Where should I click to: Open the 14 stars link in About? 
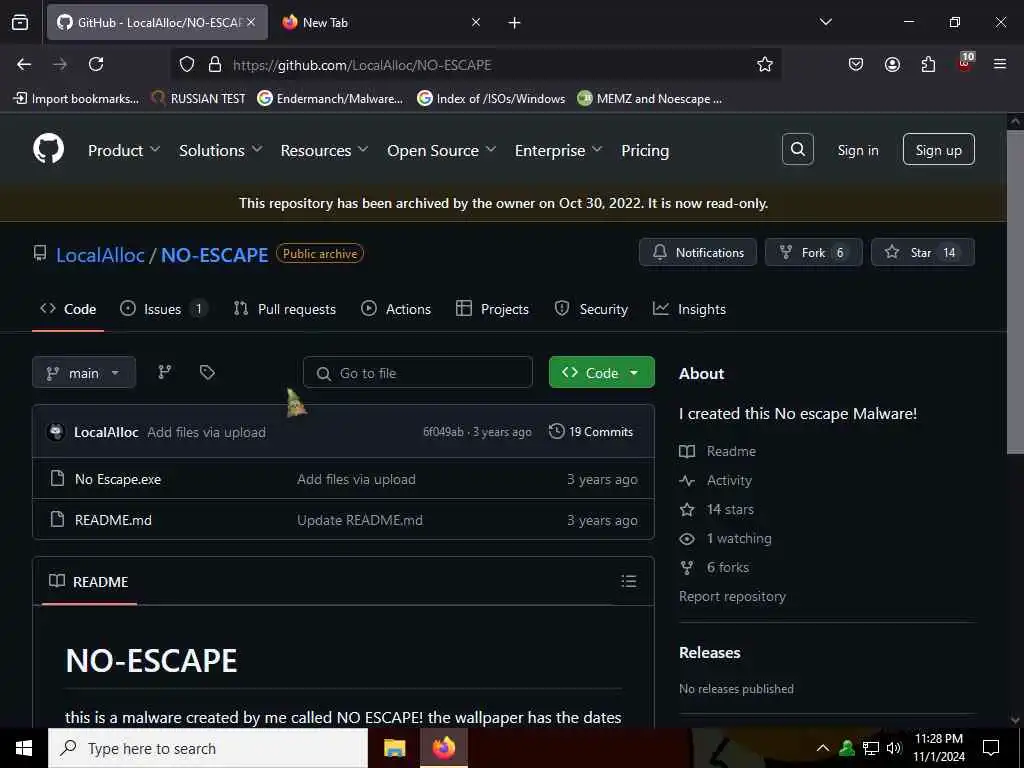pyautogui.click(x=729, y=509)
